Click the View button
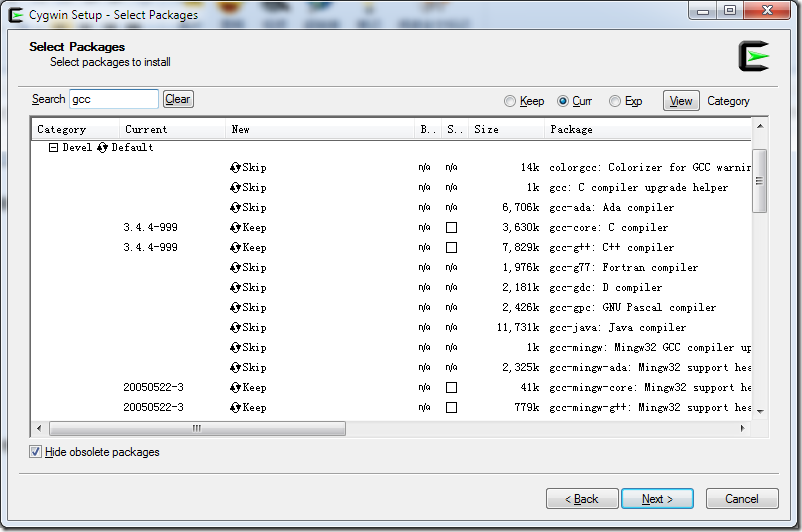802x532 pixels. pos(681,101)
